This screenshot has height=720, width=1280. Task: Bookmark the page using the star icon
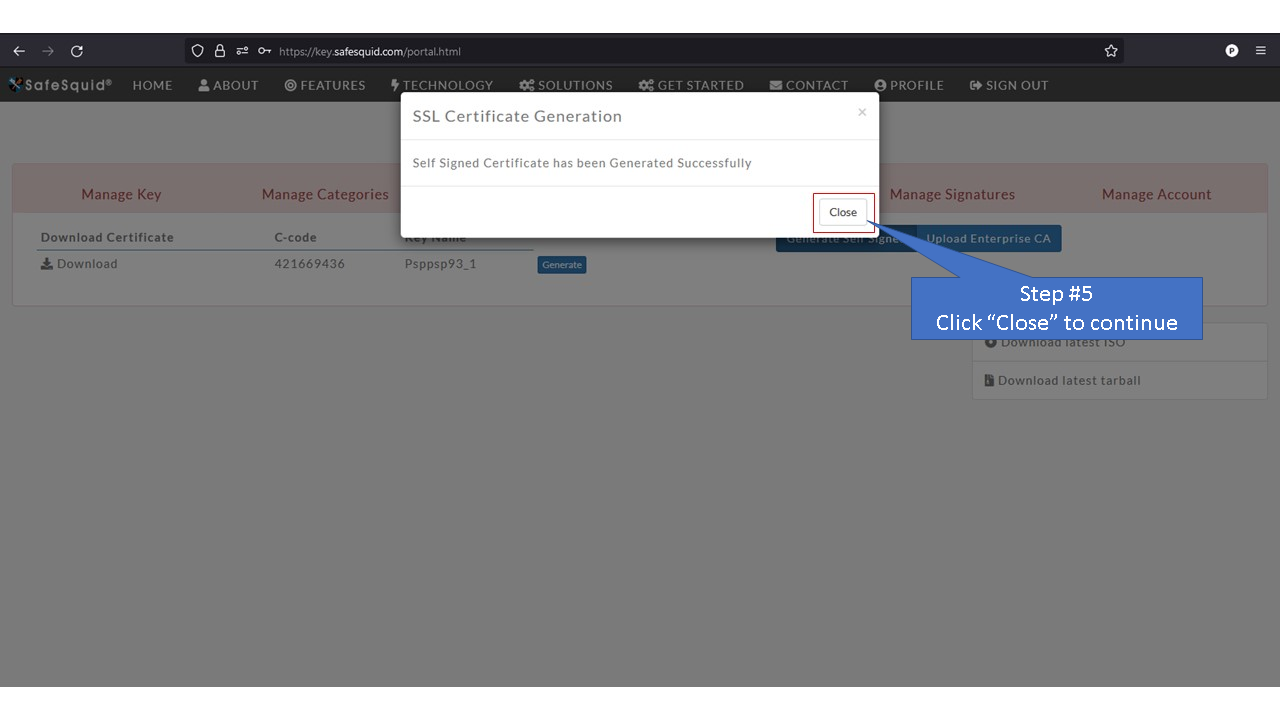1110,50
